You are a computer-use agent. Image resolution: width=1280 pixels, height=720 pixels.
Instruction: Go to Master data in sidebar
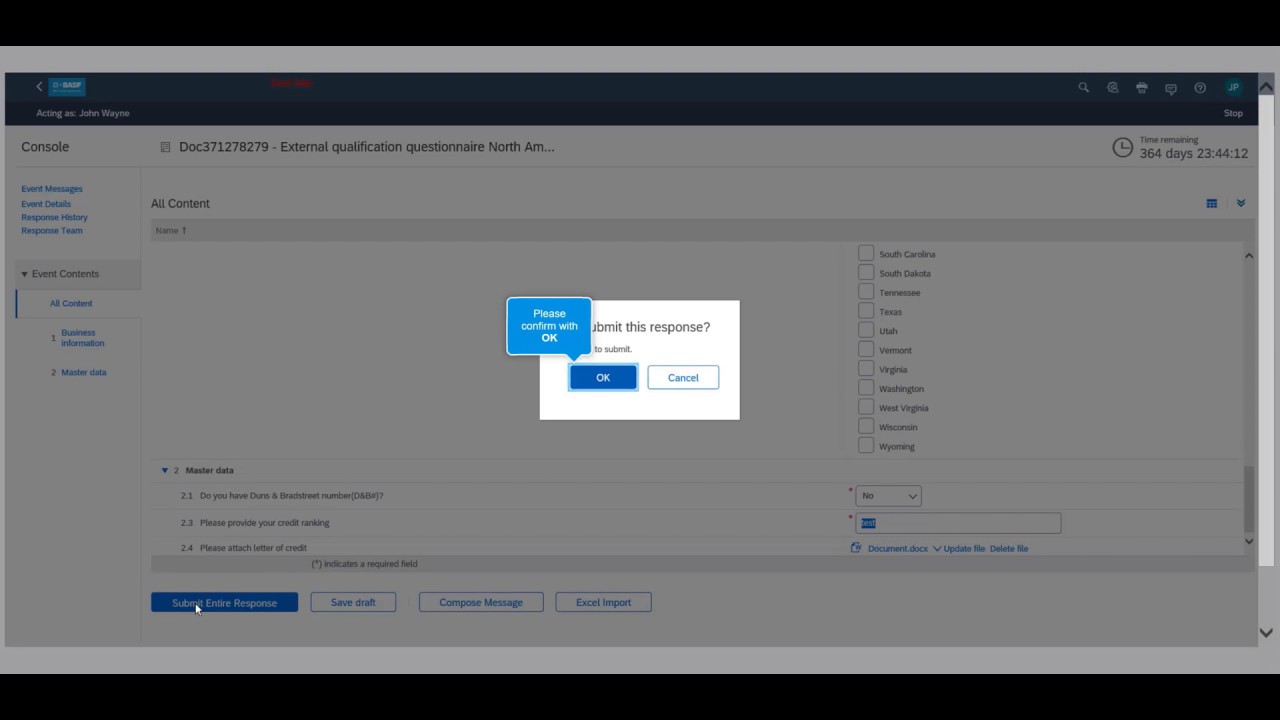pos(84,372)
